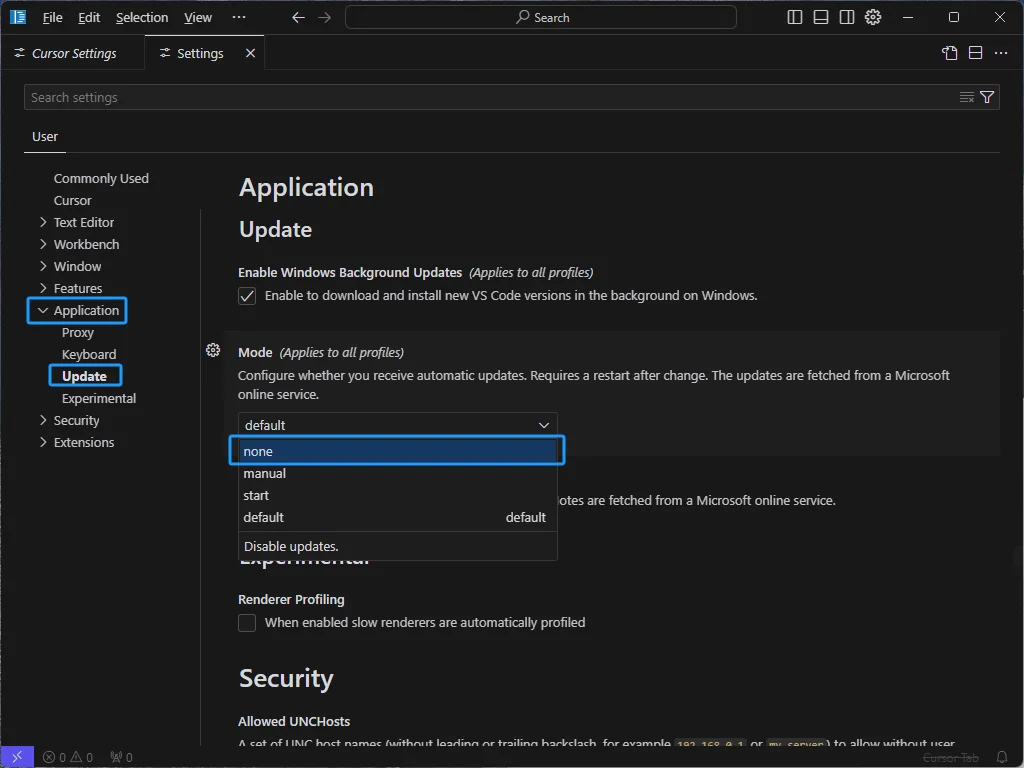
Task: Open Cursor settings gear in title bar
Action: pyautogui.click(x=873, y=18)
